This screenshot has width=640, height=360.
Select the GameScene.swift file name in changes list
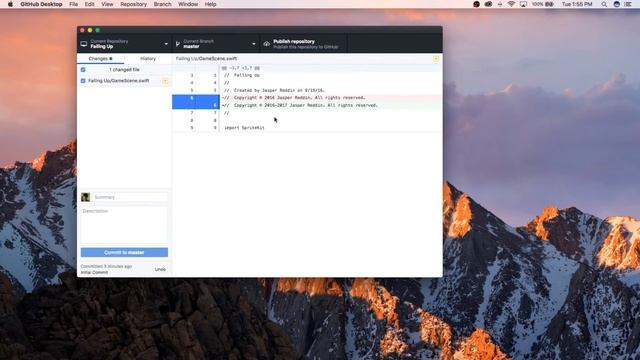119,81
